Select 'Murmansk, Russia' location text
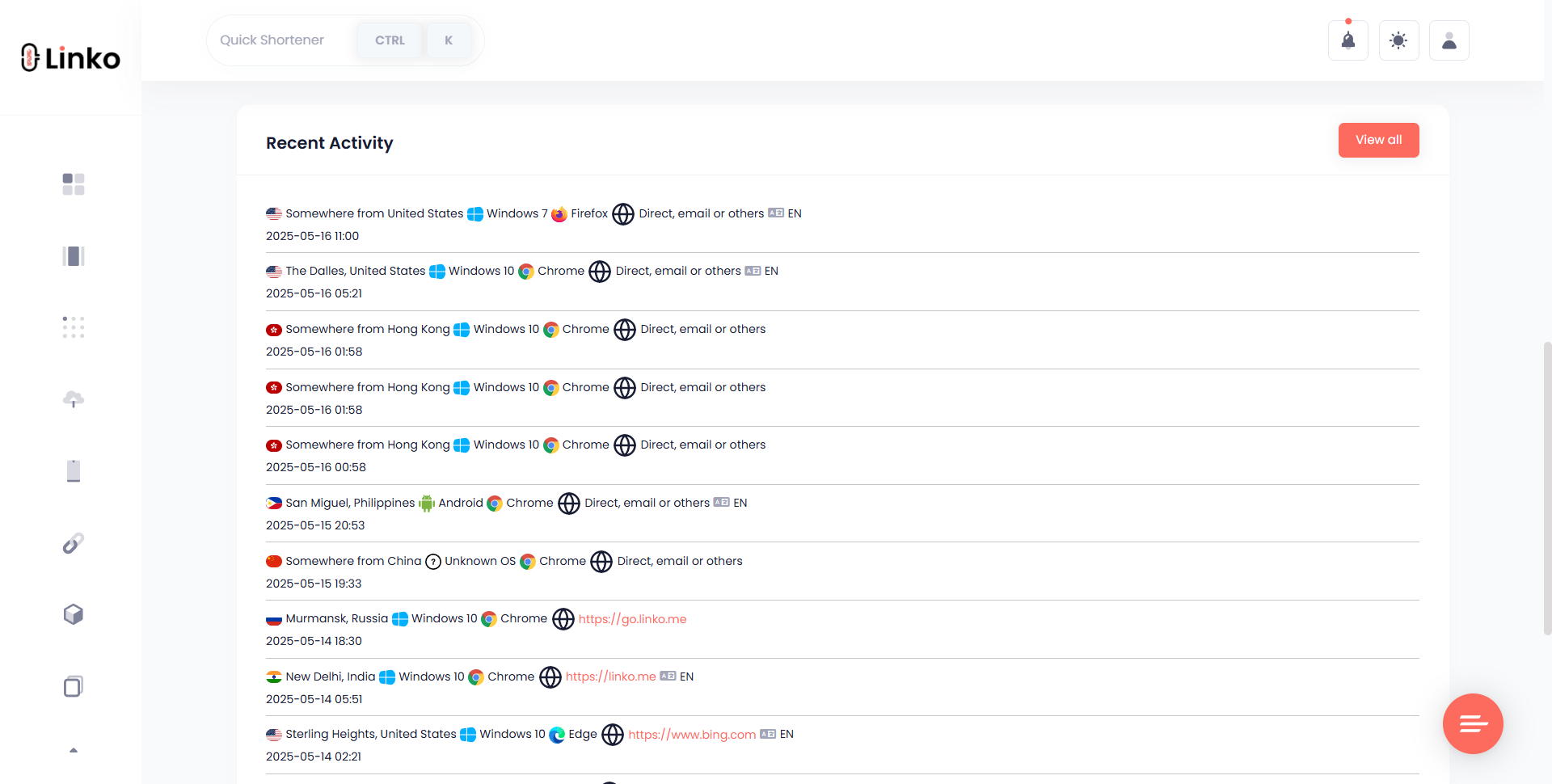The height and width of the screenshot is (784, 1552). tap(337, 618)
